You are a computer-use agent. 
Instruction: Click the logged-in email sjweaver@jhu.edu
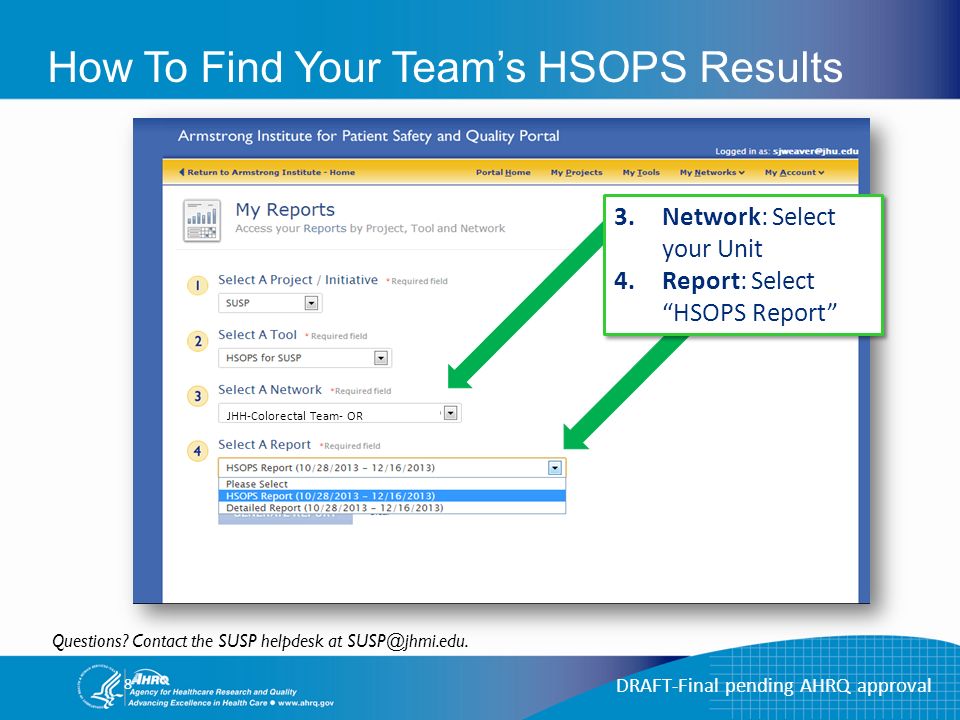816,151
